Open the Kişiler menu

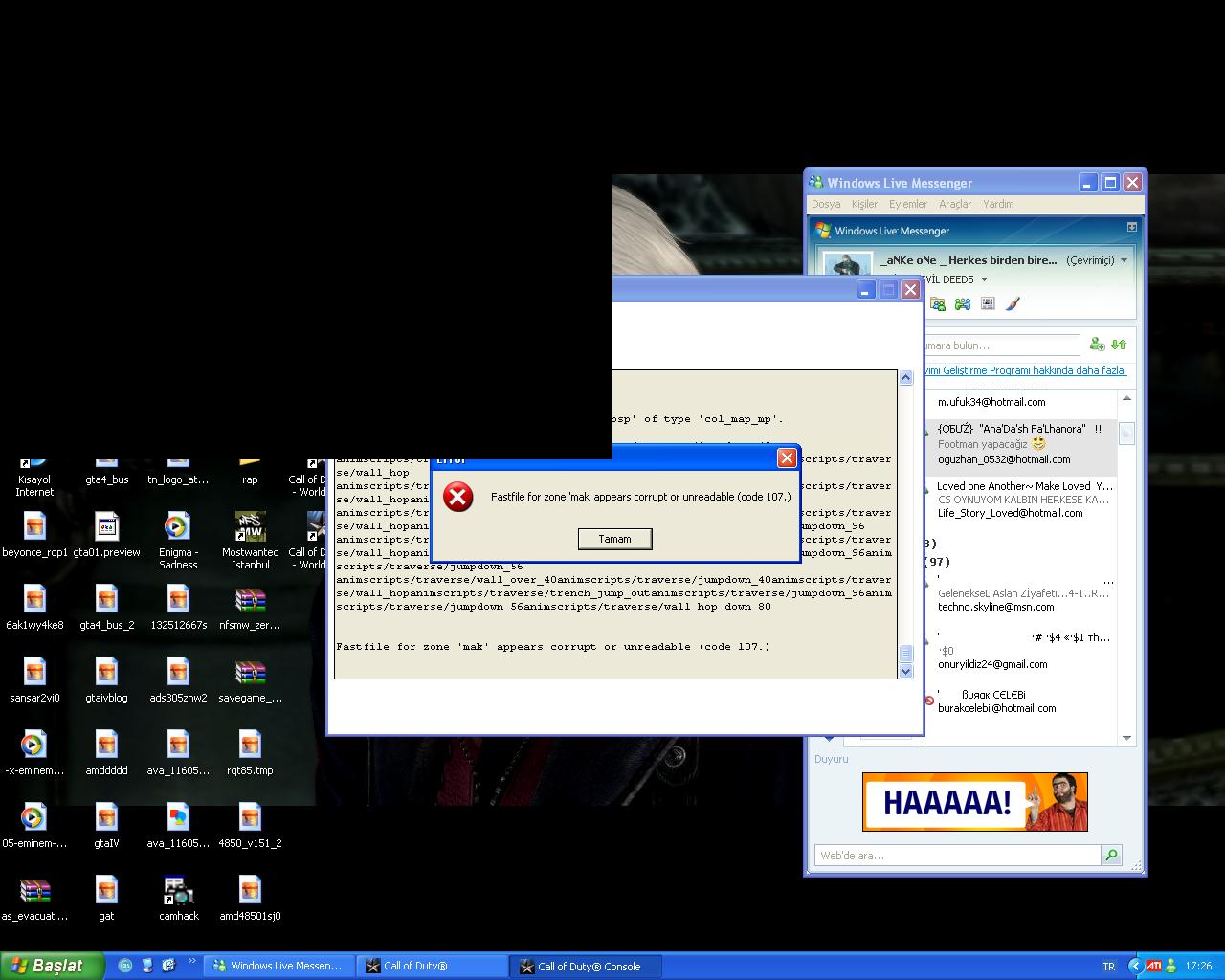864,204
